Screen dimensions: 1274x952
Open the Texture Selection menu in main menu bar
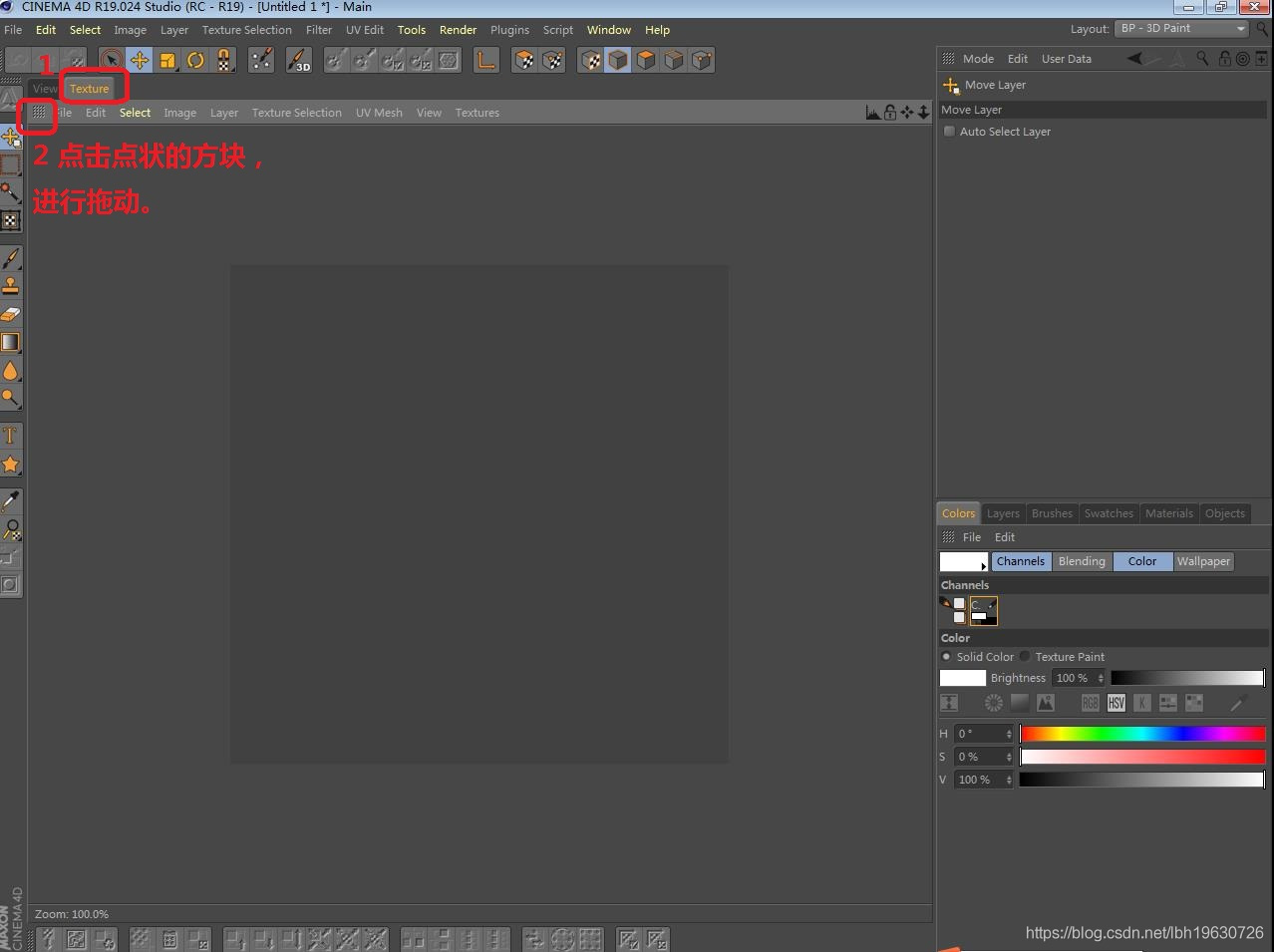pos(246,30)
